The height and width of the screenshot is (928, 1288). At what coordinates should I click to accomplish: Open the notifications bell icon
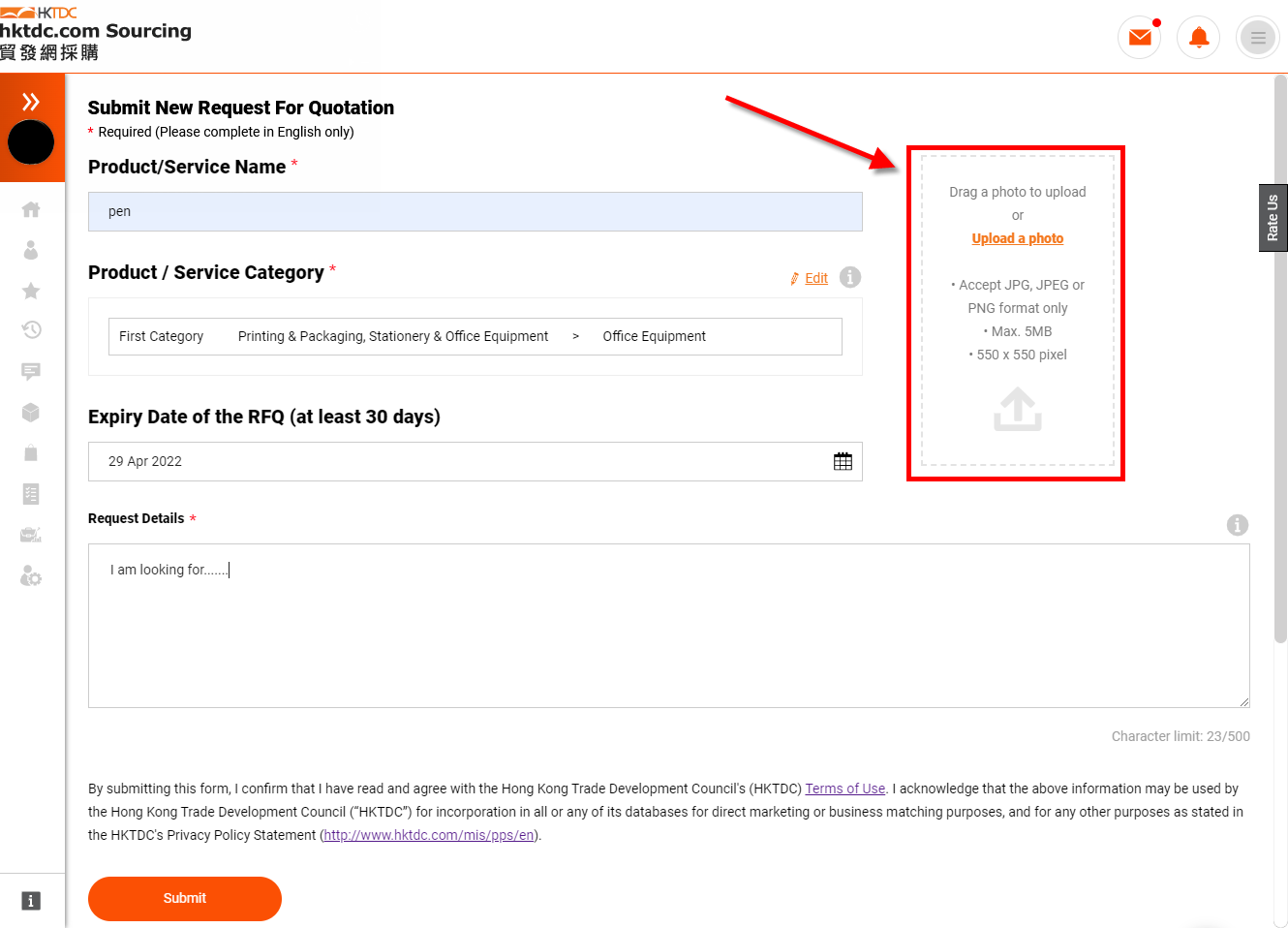coord(1199,38)
